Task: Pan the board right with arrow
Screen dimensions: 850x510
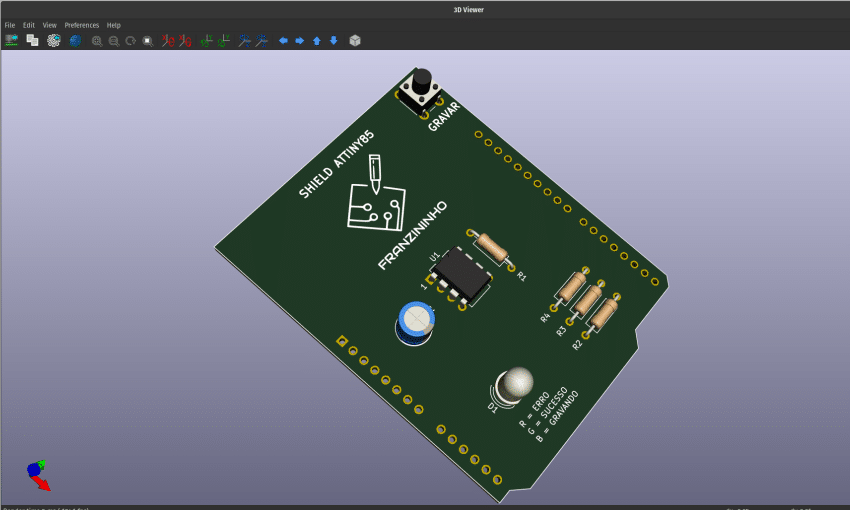Action: point(299,41)
